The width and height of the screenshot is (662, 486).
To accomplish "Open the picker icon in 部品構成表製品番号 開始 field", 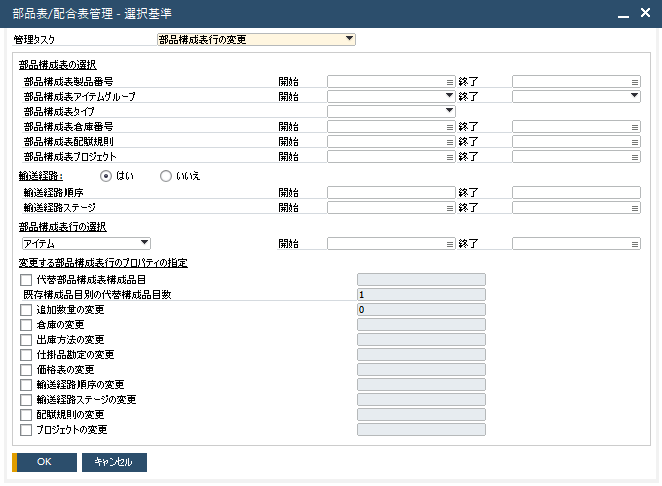I will click(x=450, y=82).
